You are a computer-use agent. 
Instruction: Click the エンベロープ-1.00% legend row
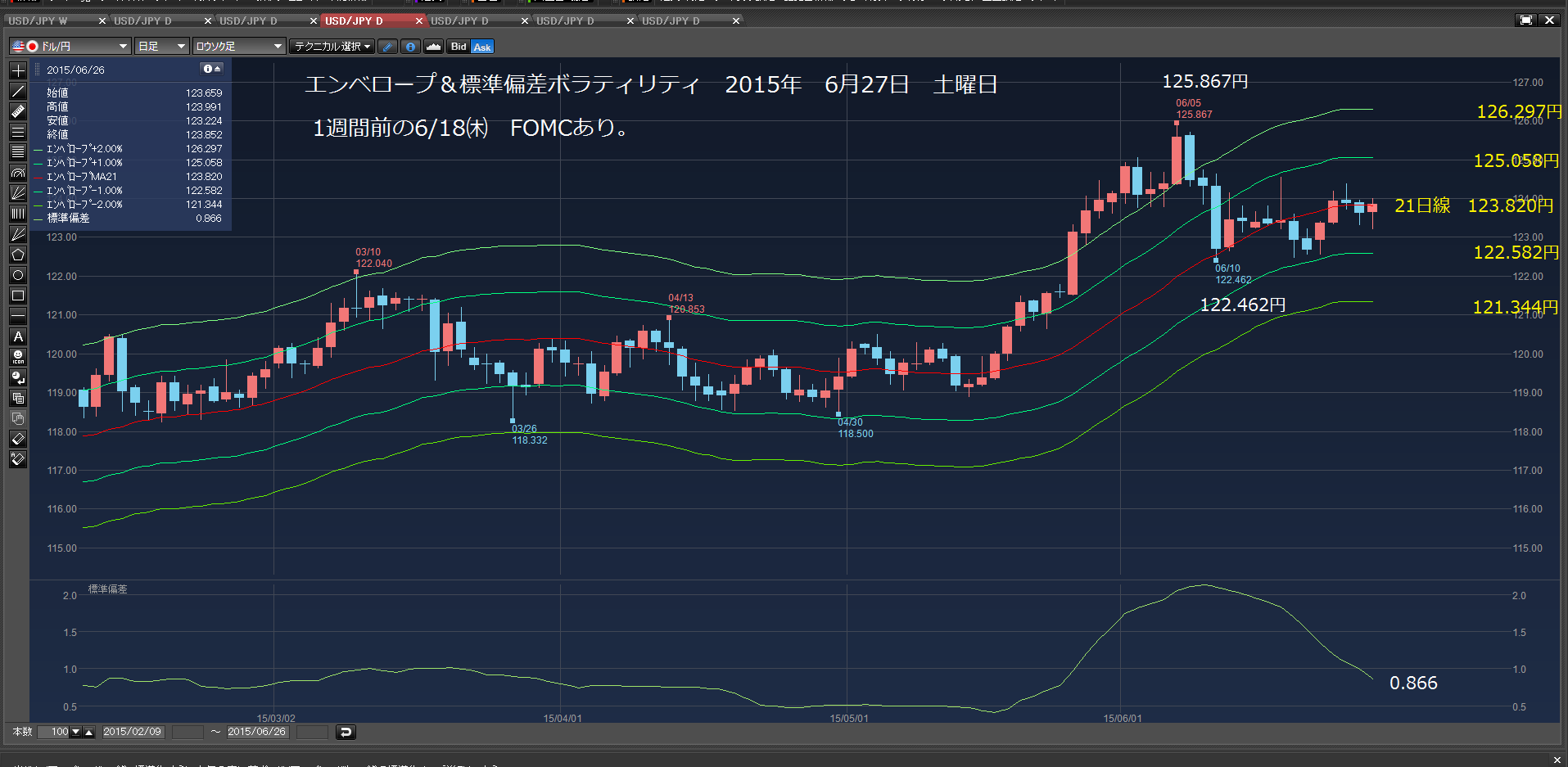[129, 191]
